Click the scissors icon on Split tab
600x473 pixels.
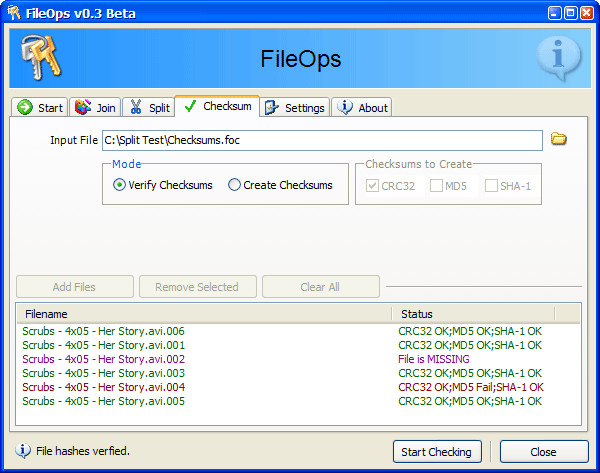(136, 107)
